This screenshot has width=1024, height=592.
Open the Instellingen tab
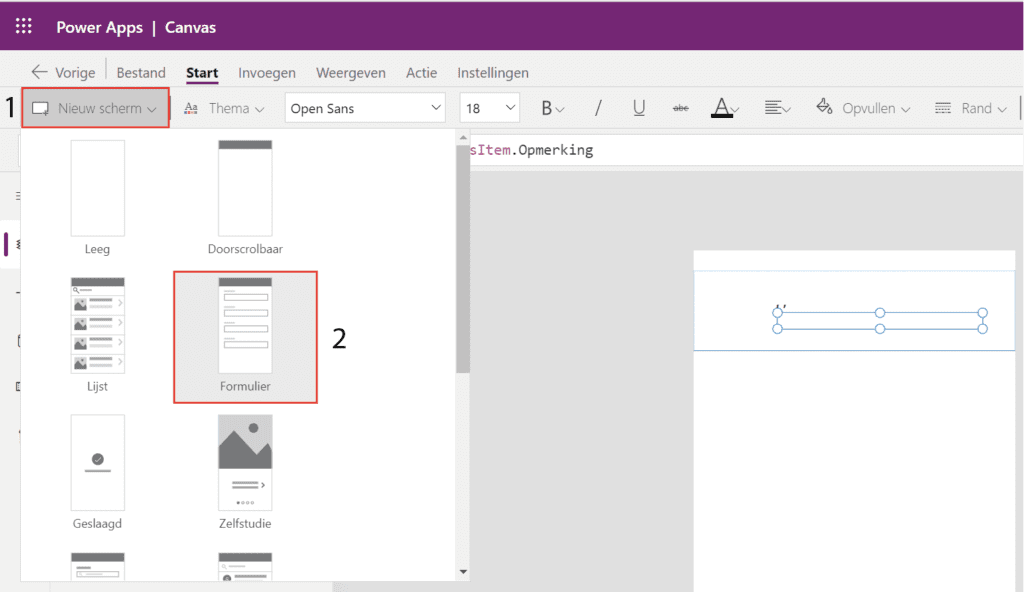[492, 73]
